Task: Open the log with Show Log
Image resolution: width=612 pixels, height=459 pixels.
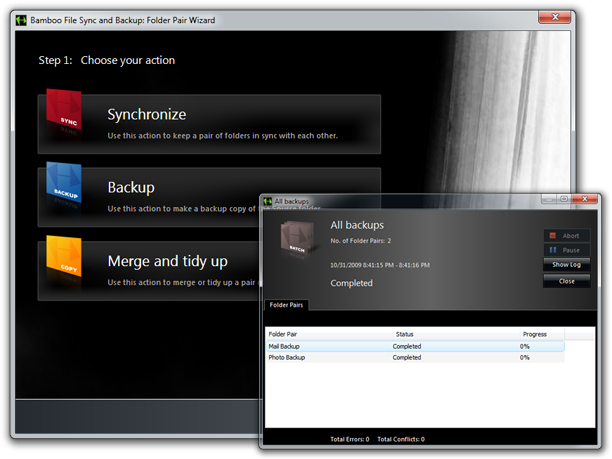Action: pyautogui.click(x=566, y=265)
